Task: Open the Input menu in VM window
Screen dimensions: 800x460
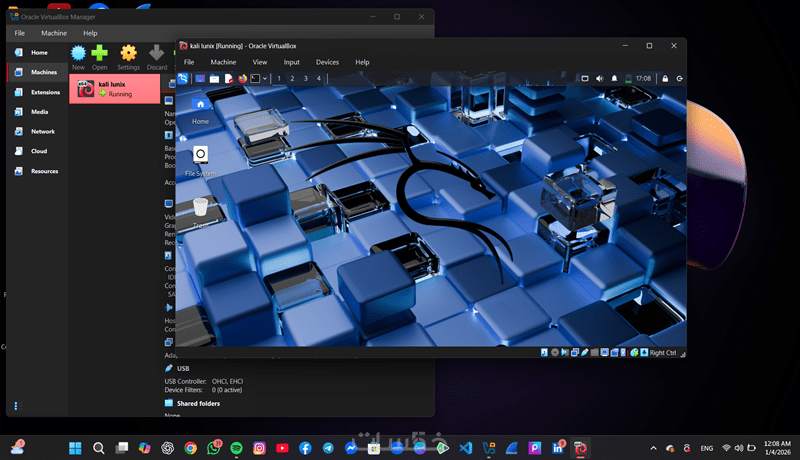Action: pos(292,62)
